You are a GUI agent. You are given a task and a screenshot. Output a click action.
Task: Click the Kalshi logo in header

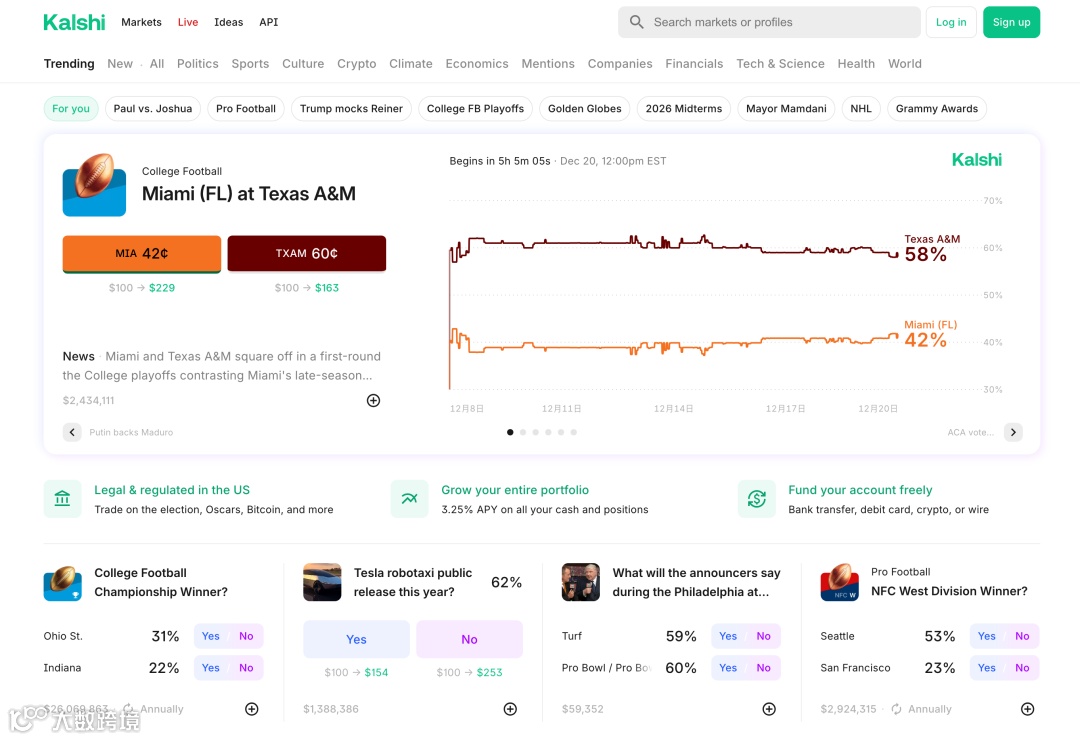pyautogui.click(x=74, y=22)
